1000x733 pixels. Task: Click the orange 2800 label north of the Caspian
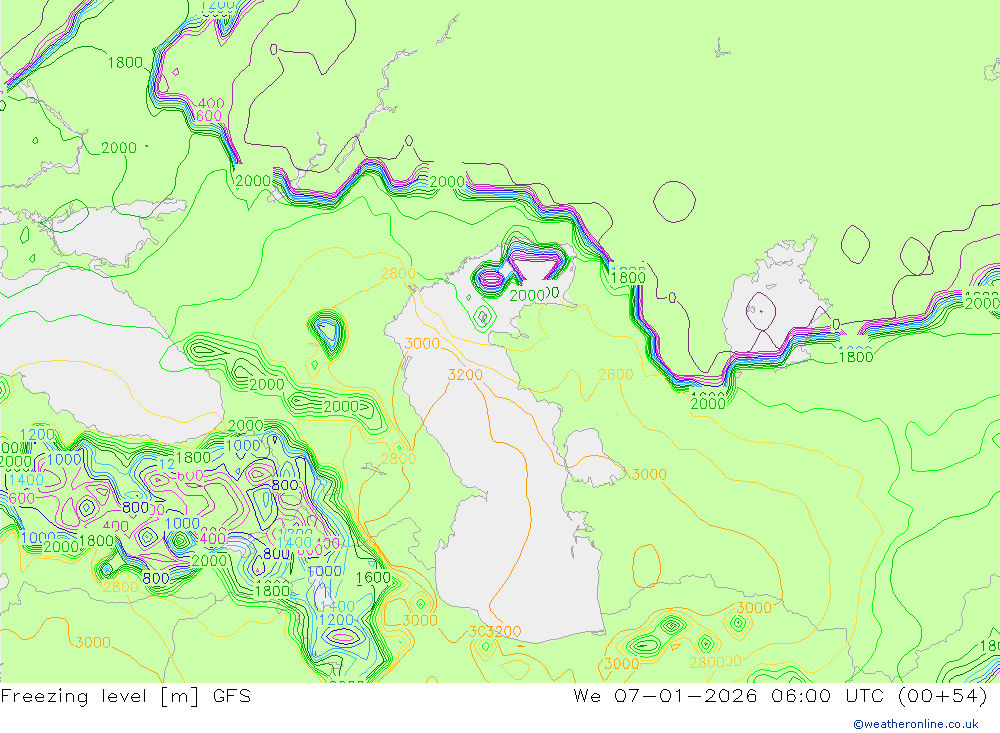coord(398,274)
